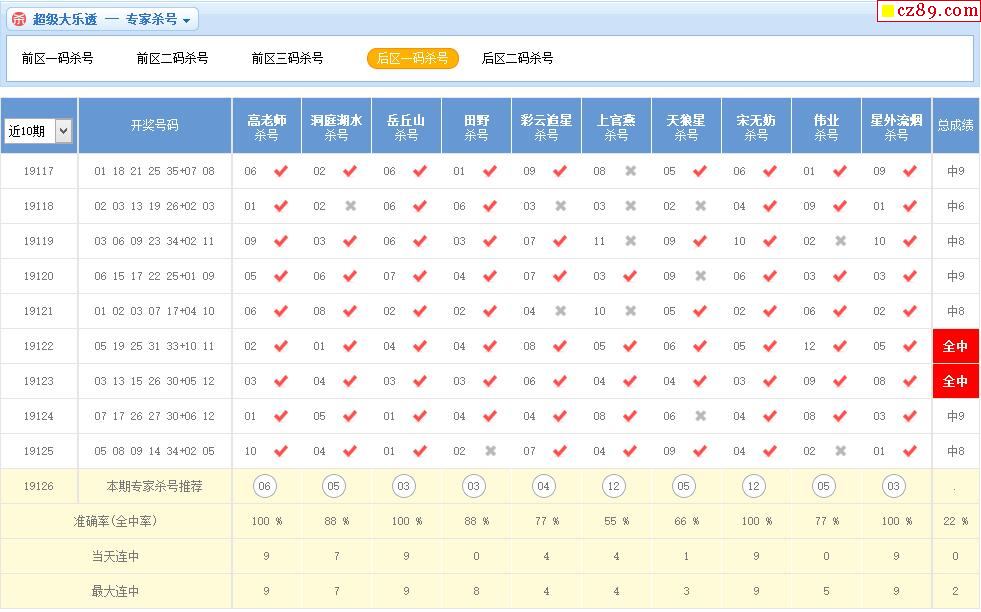Click the gray cross in 上官燕 column, row 19117
981x612 pixels.
631,171
